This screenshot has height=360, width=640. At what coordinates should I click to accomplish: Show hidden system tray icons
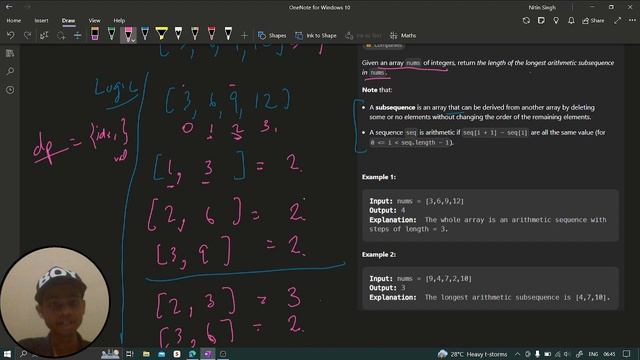517,354
